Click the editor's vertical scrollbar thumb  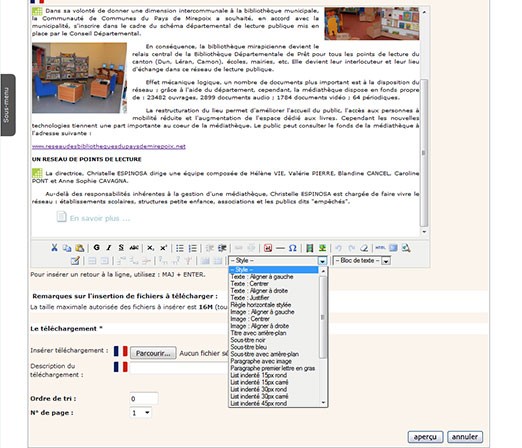[424, 153]
